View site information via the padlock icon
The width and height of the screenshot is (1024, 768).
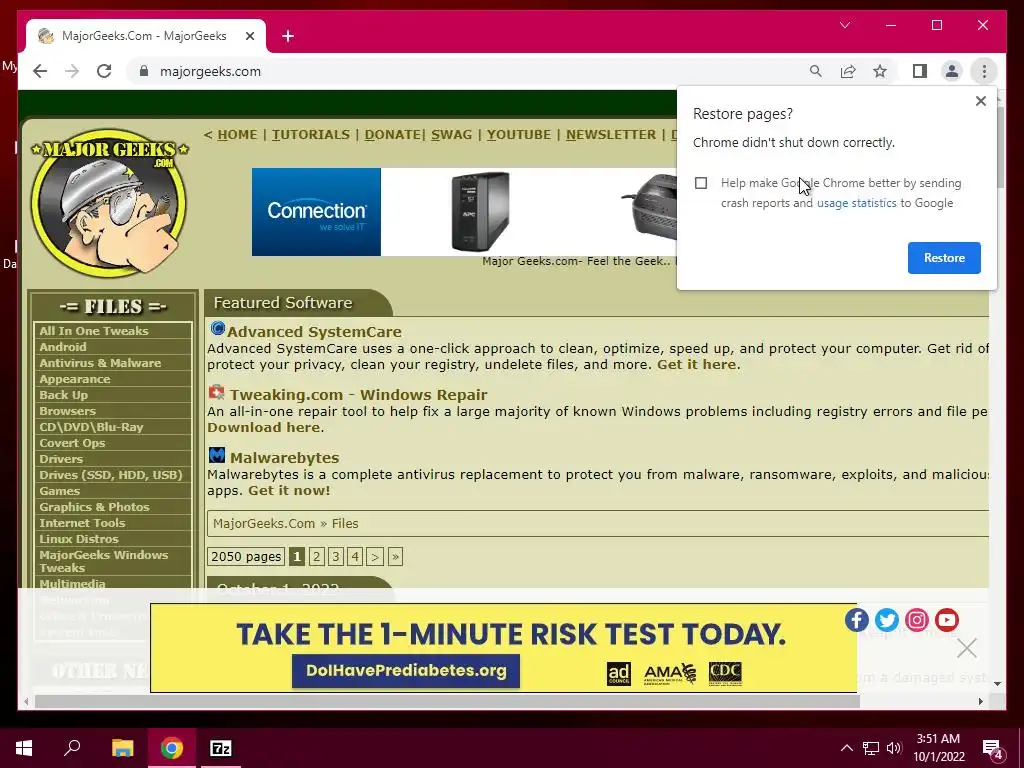click(x=144, y=71)
